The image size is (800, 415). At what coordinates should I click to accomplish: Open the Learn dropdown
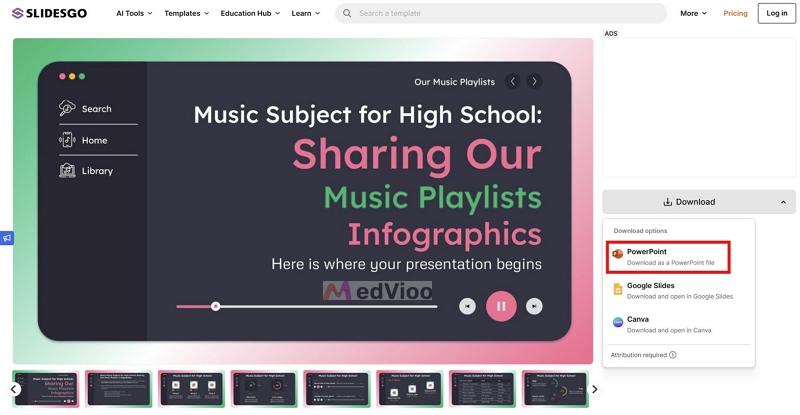click(x=306, y=13)
